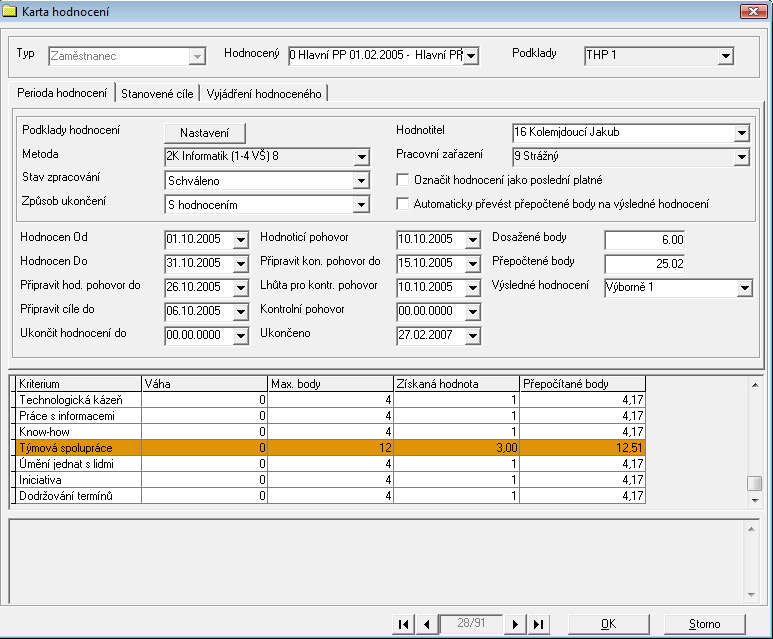Open the Stav zpracování dropdown
Image resolution: width=773 pixels, height=639 pixels.
[x=361, y=180]
